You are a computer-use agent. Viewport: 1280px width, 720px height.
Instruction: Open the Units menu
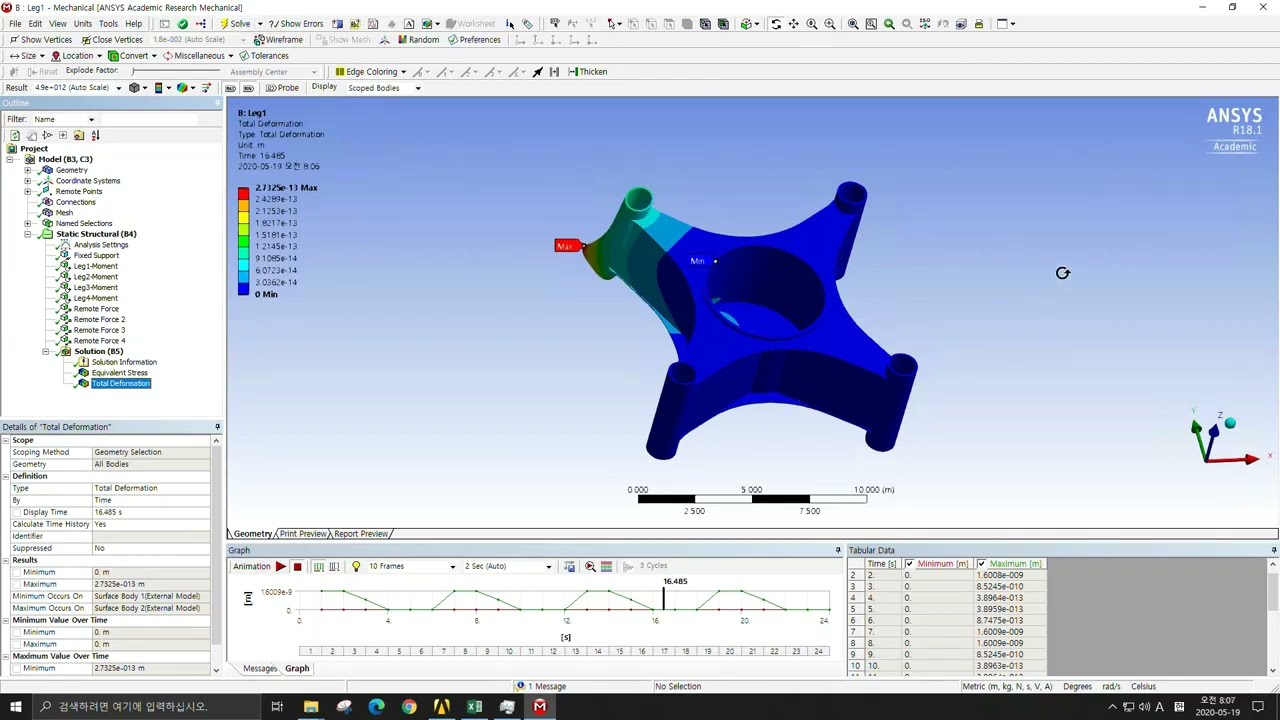coord(83,24)
